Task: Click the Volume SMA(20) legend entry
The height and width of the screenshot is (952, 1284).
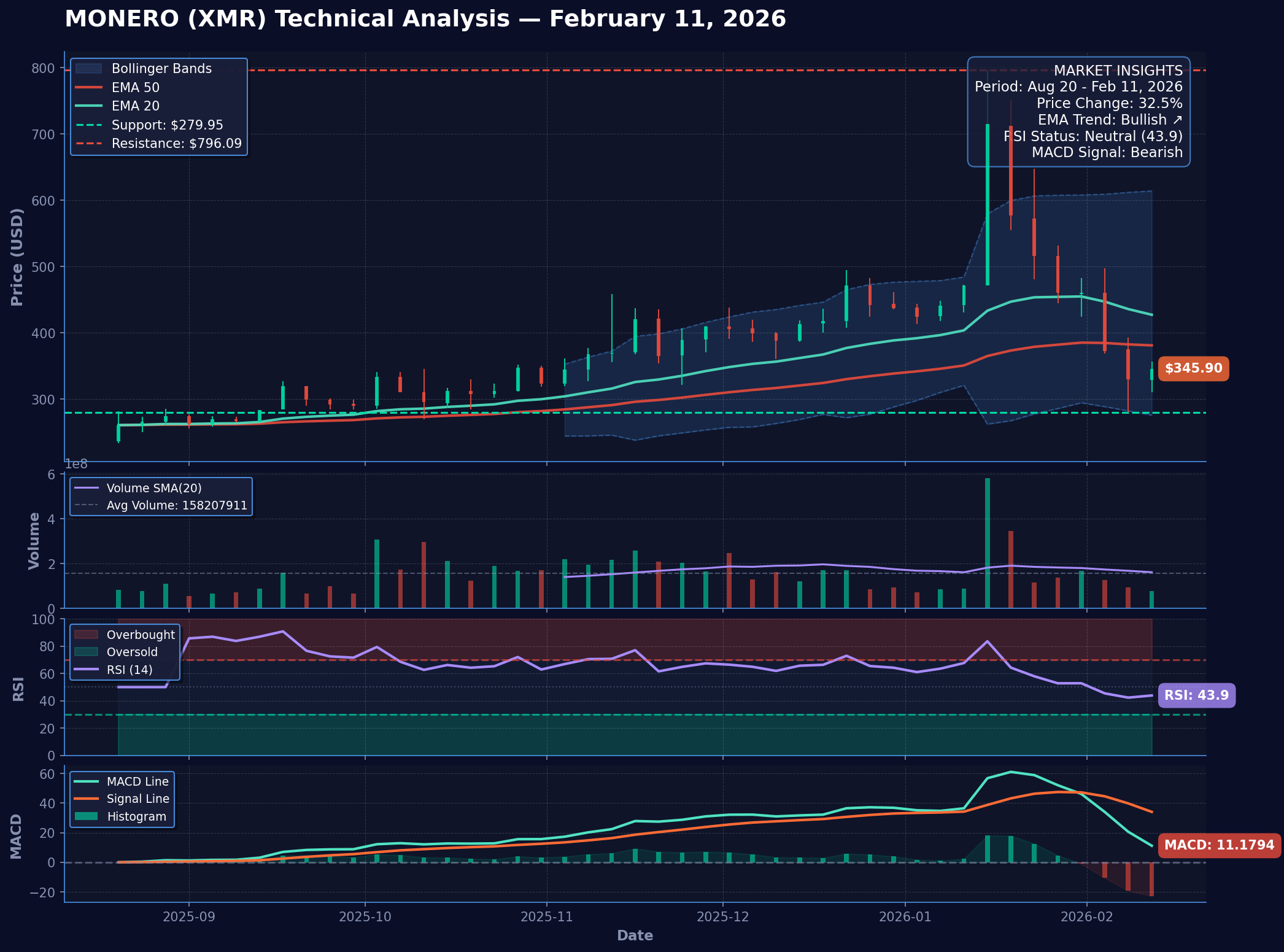Action: point(153,488)
